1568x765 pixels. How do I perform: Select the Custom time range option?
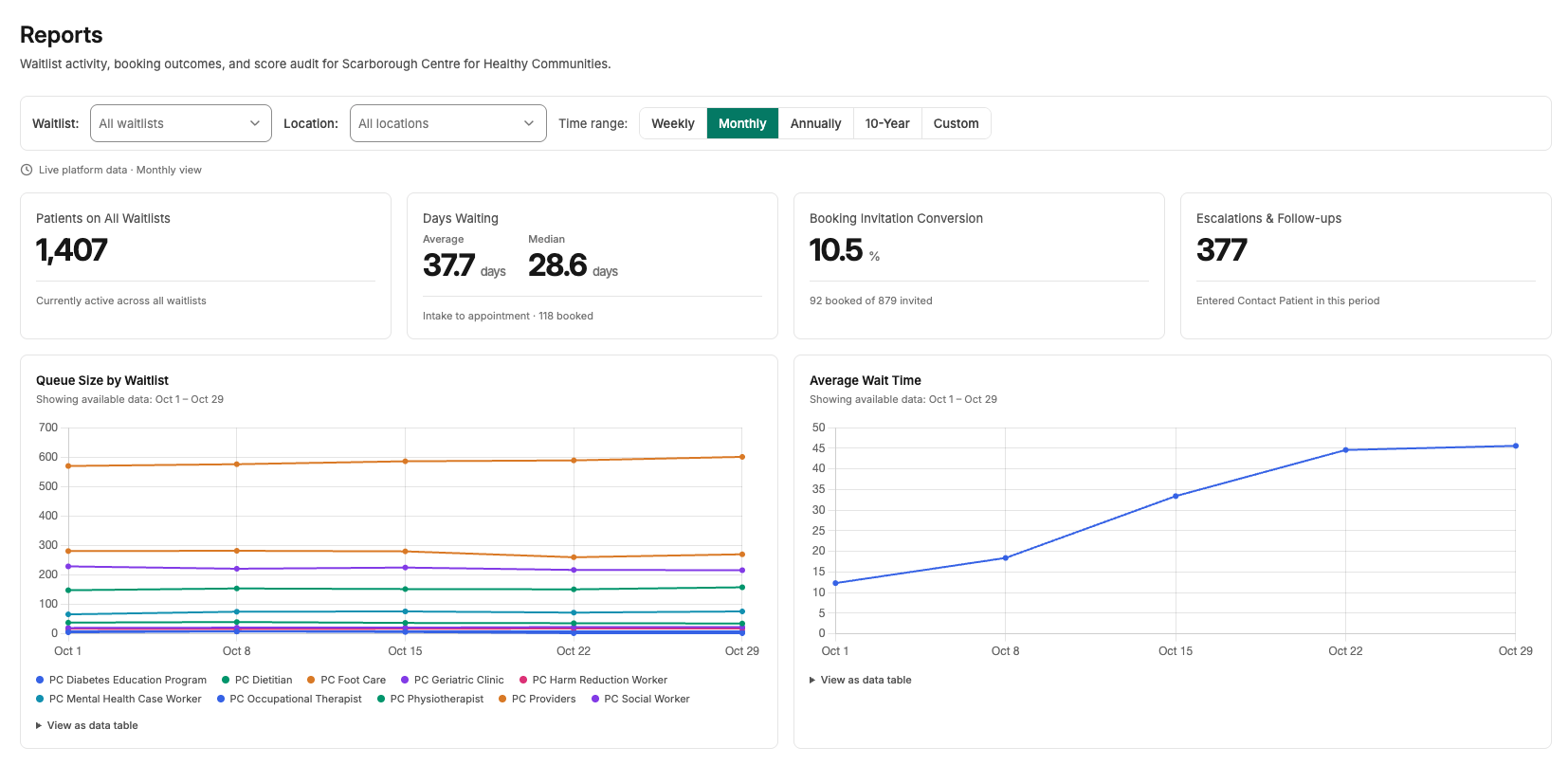(956, 123)
